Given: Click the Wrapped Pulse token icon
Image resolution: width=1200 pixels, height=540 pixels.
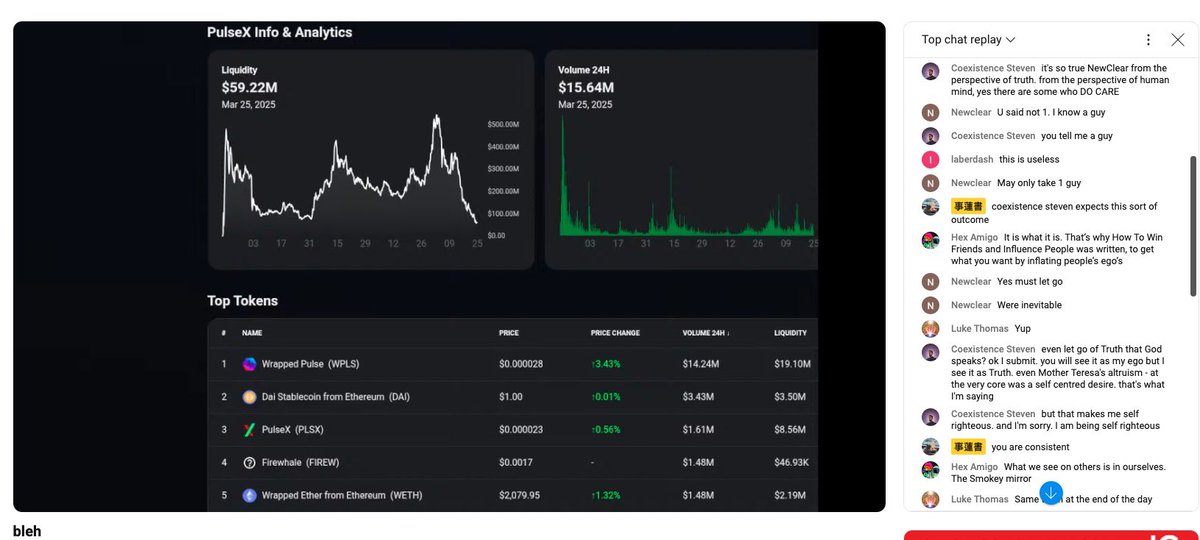Looking at the screenshot, I should click(x=250, y=364).
